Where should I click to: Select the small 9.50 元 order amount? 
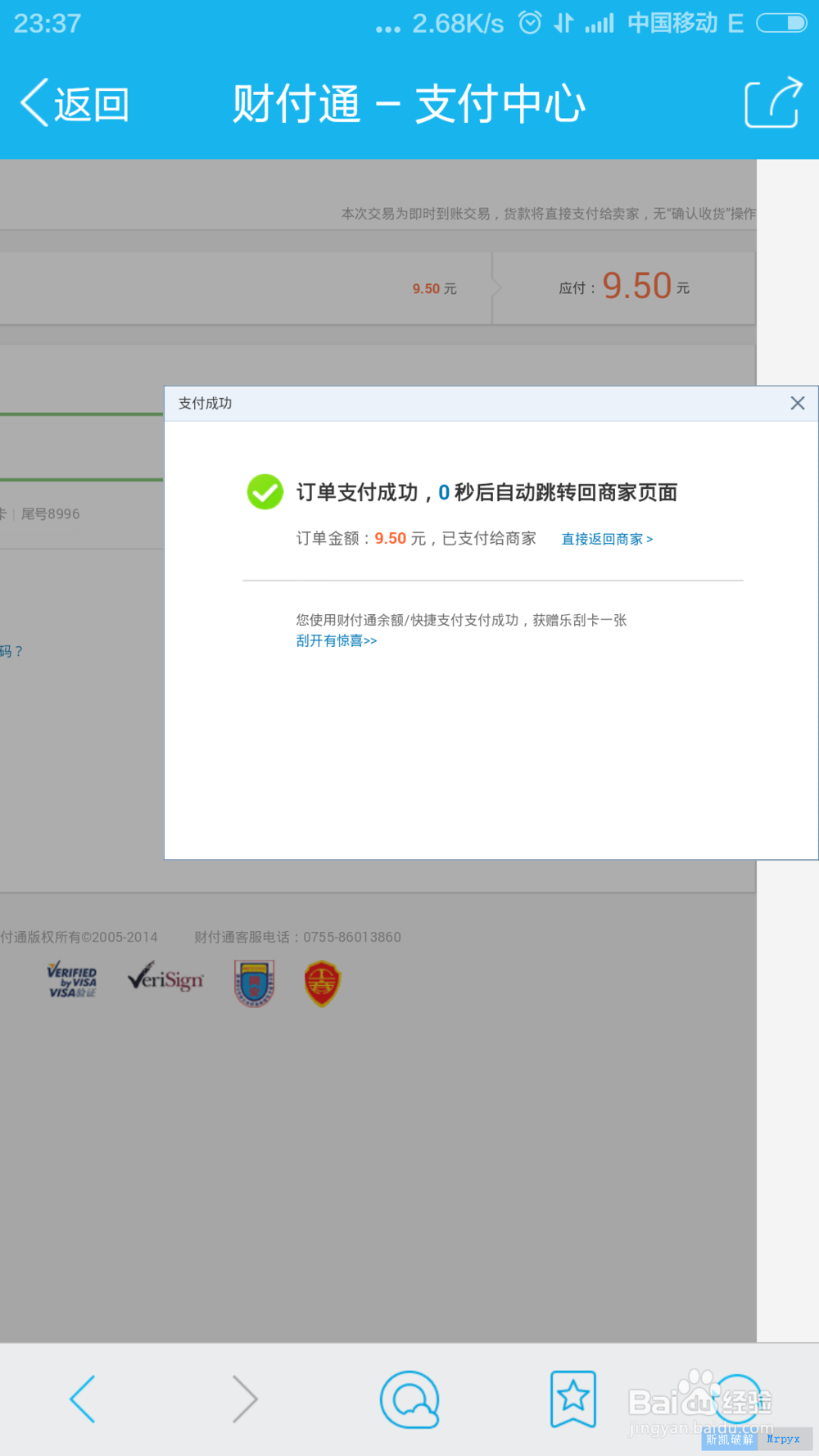434,288
